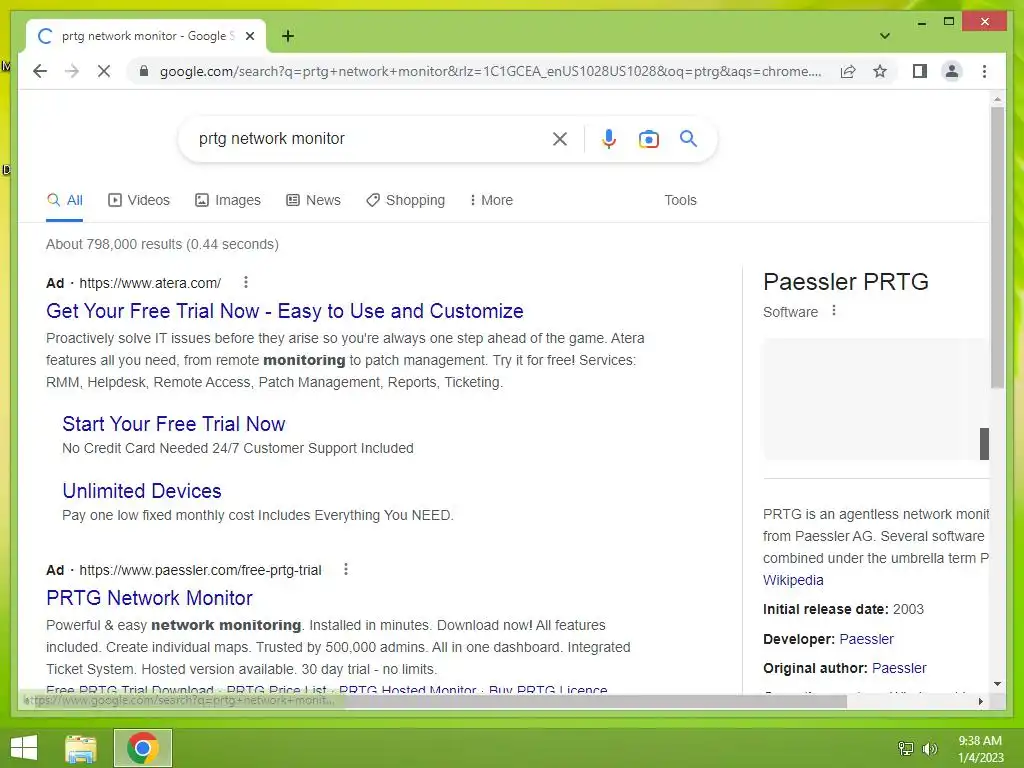This screenshot has height=768, width=1024.
Task: Open Original author Paessler link
Action: (899, 668)
